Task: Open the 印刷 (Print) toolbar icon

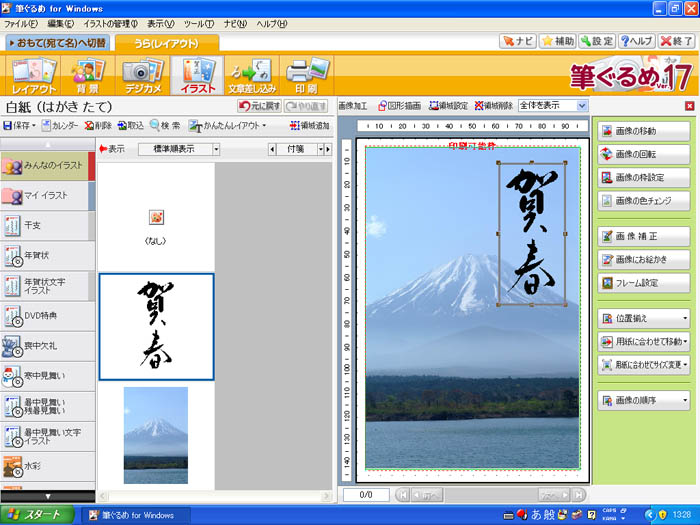Action: click(x=305, y=75)
